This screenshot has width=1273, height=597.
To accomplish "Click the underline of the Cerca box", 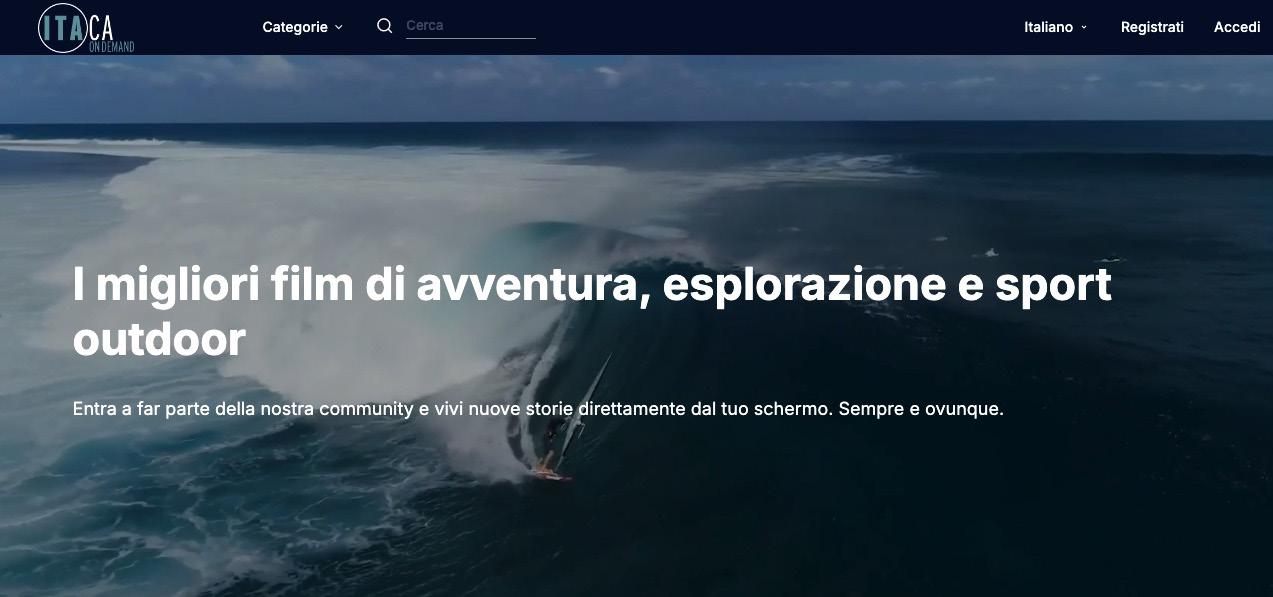I will pyautogui.click(x=470, y=38).
